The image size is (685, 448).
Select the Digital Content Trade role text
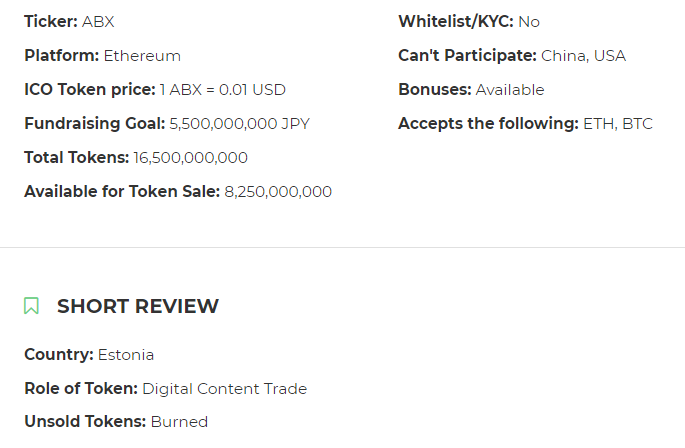click(x=224, y=388)
